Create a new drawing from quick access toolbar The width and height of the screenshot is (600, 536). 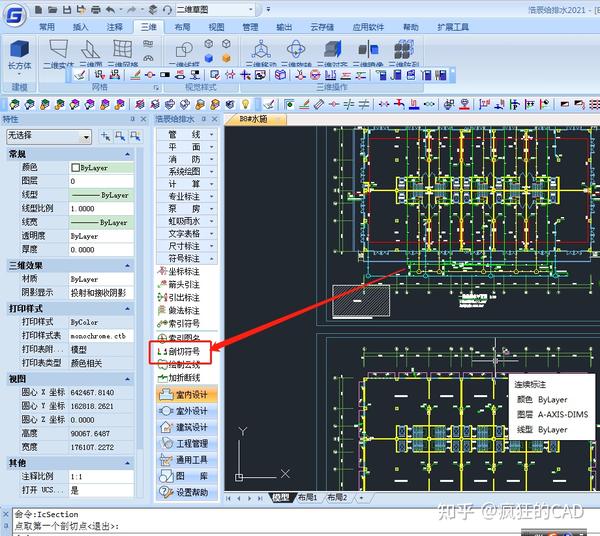(39, 9)
